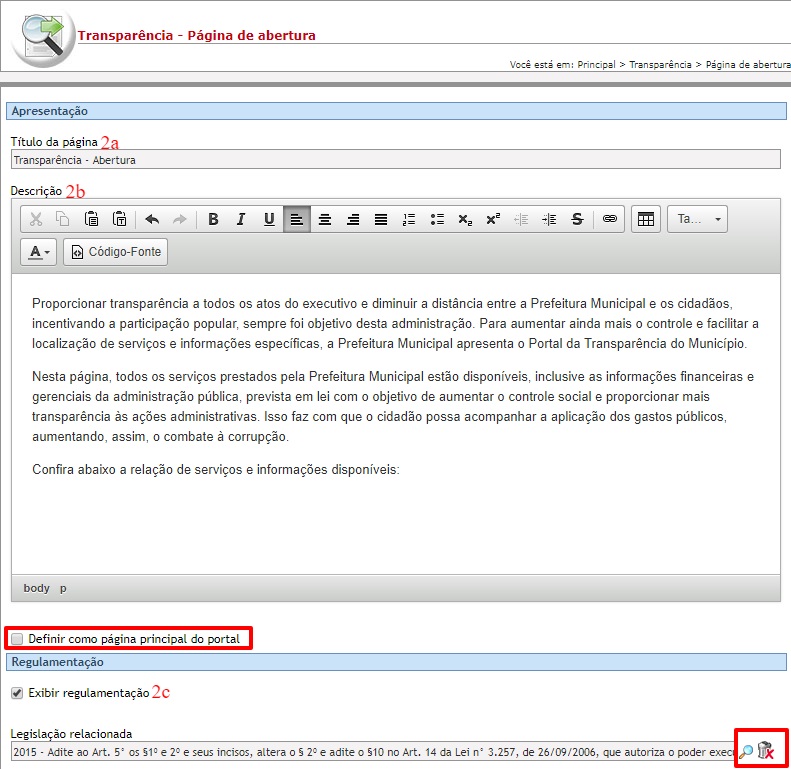Click the Principal breadcrumb link

[596, 65]
